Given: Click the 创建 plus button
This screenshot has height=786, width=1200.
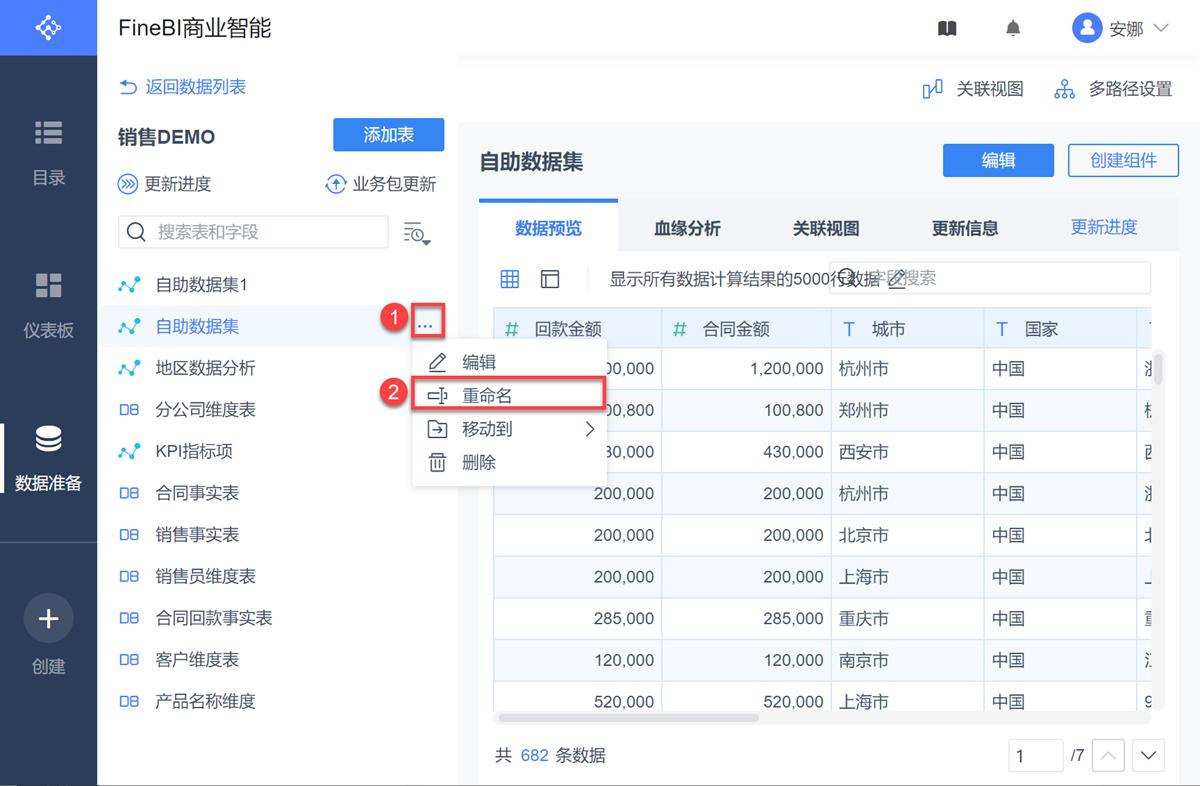Looking at the screenshot, I should click(48, 619).
